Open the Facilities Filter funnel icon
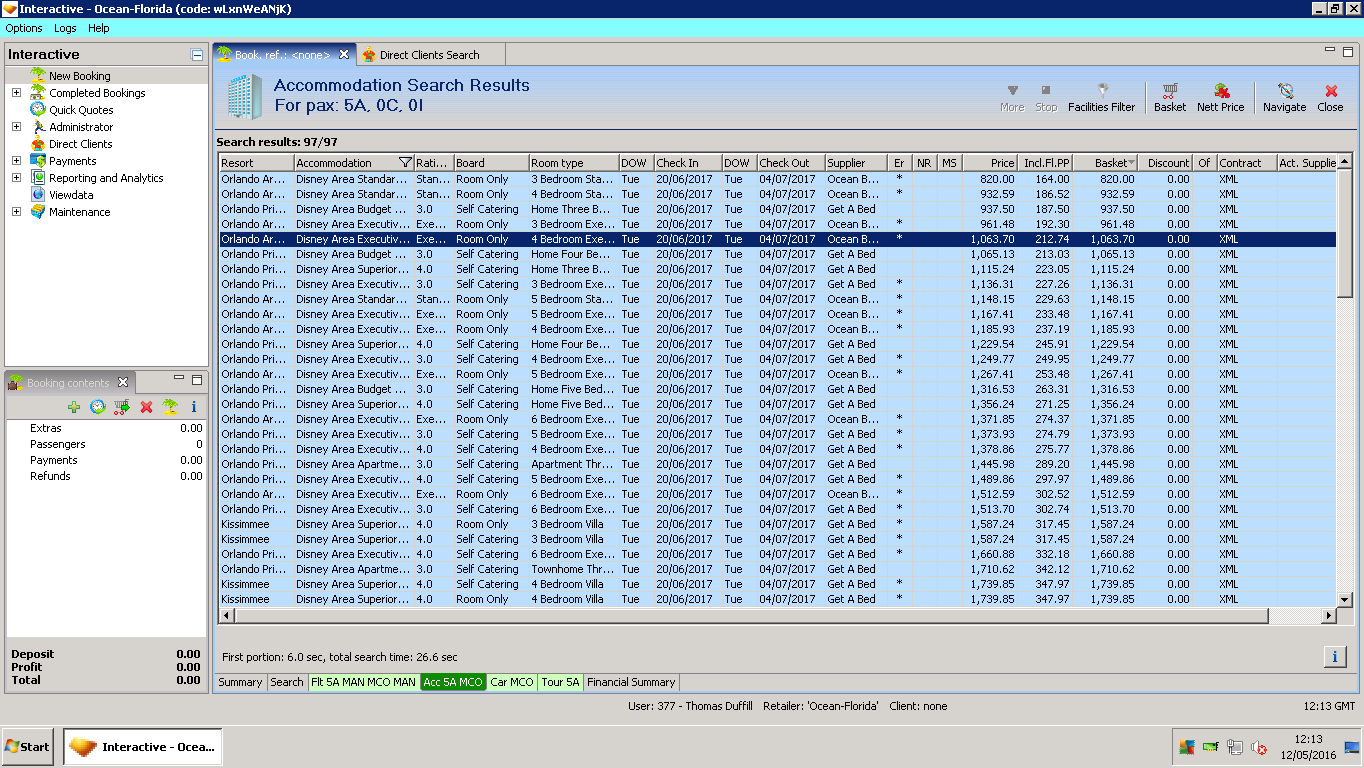This screenshot has width=1364, height=768. click(1102, 90)
